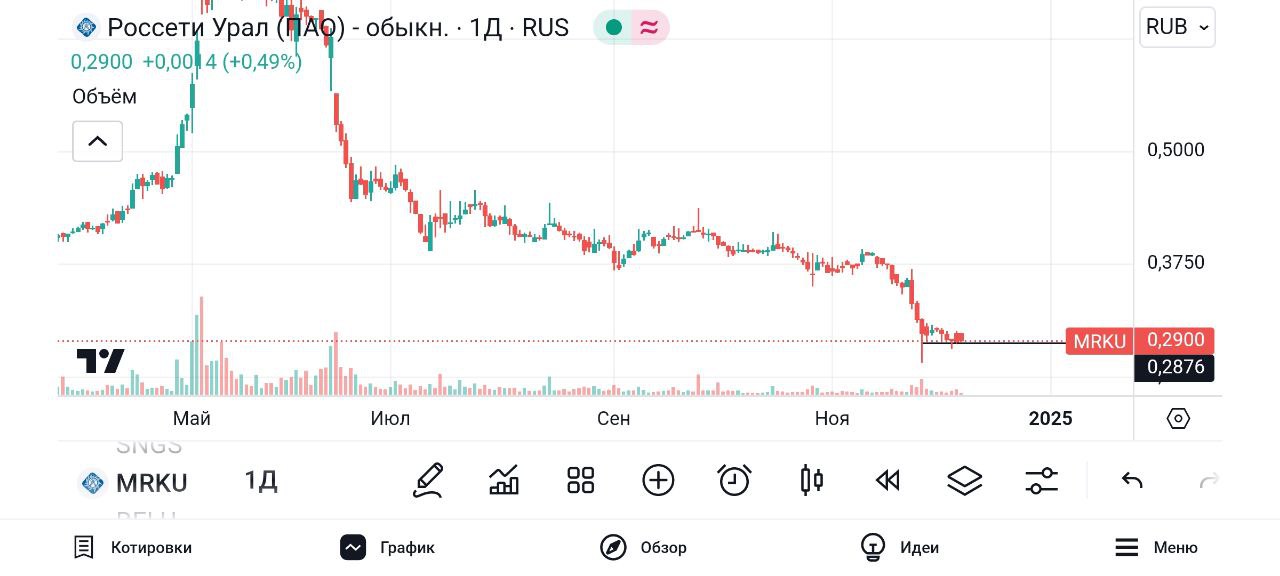This screenshot has height=576, width=1280.
Task: Toggle the pink approximate-data indicator
Action: [x=649, y=27]
